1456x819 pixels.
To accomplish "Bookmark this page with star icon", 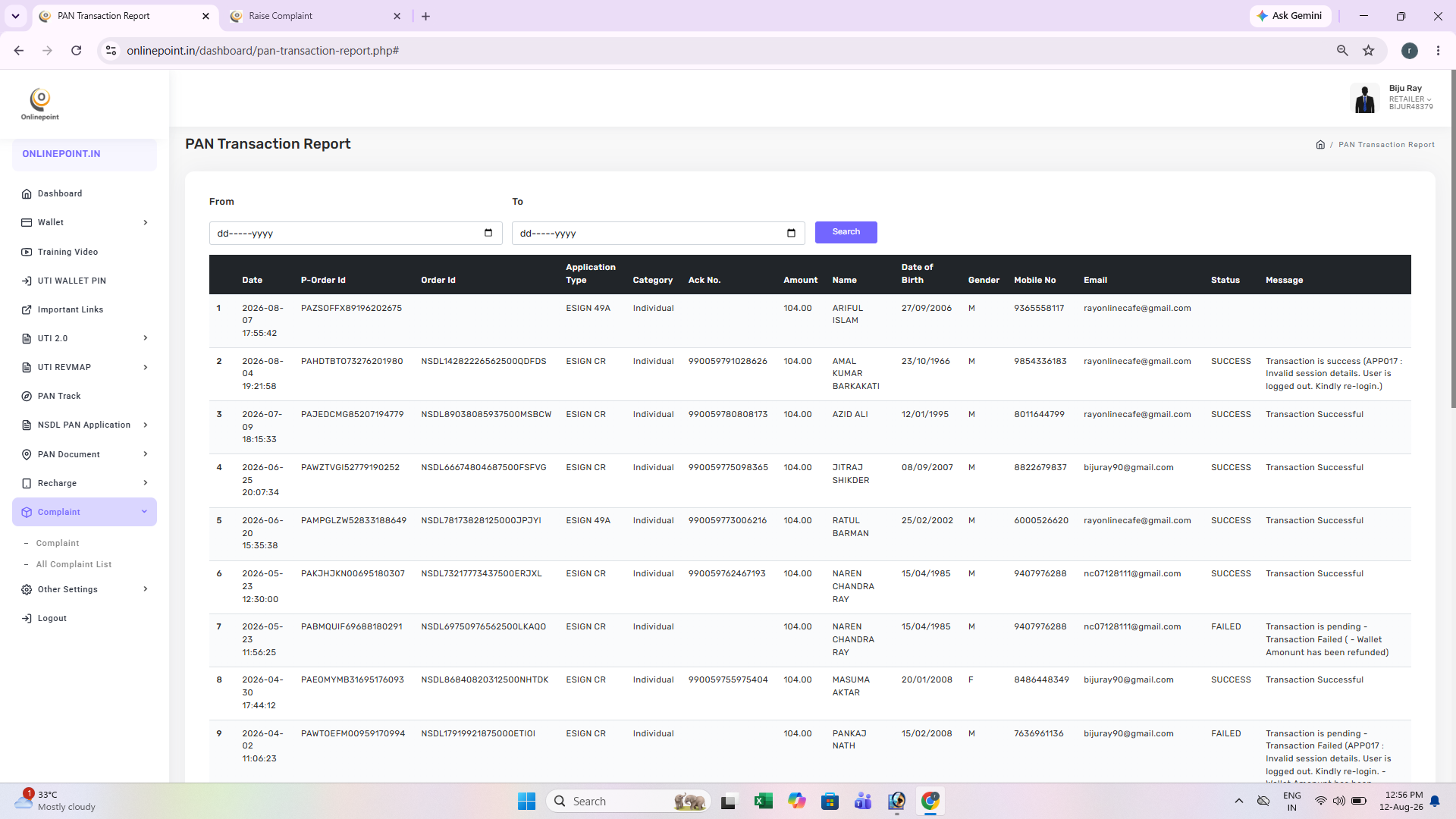I will 1368,51.
